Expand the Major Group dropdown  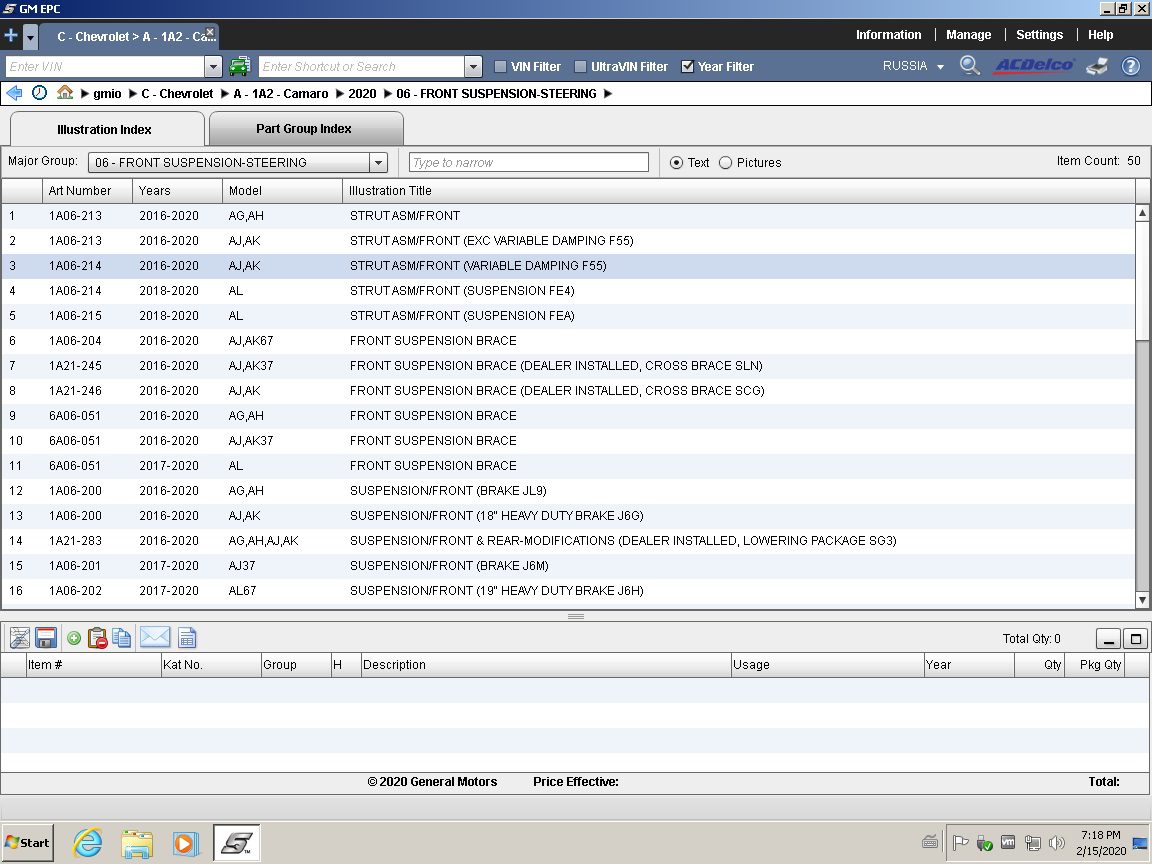click(x=378, y=163)
